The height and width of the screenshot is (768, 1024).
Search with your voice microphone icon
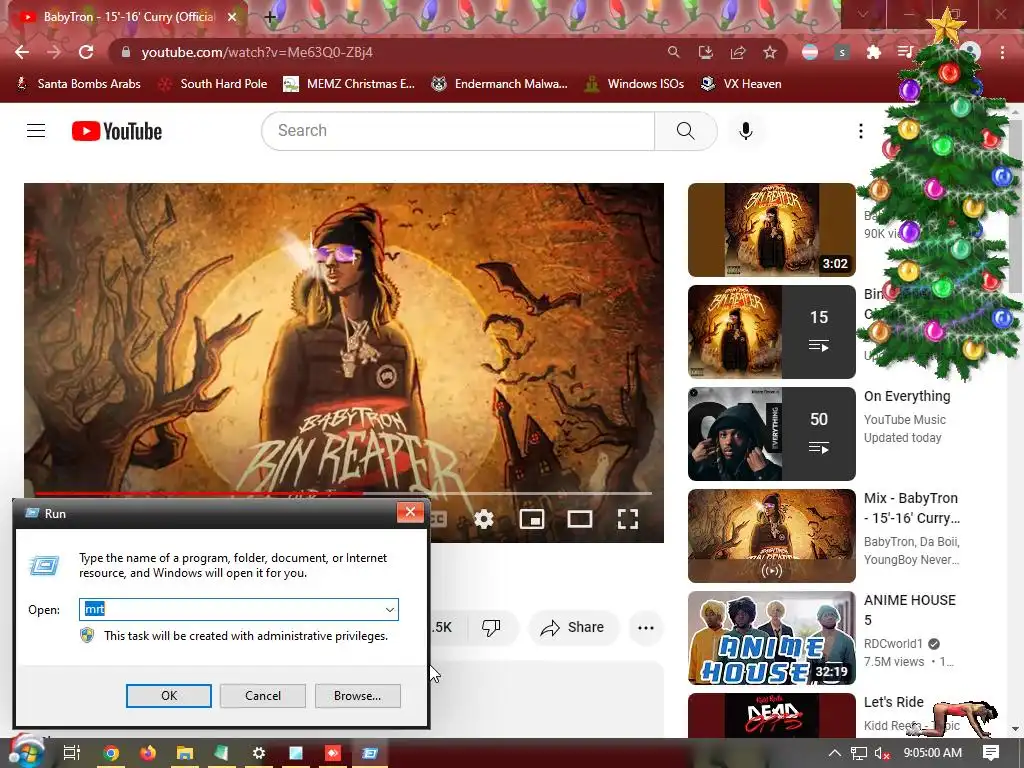745,131
